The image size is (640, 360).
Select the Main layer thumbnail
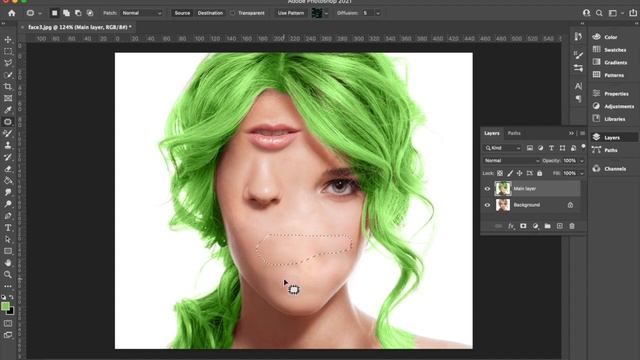point(503,189)
